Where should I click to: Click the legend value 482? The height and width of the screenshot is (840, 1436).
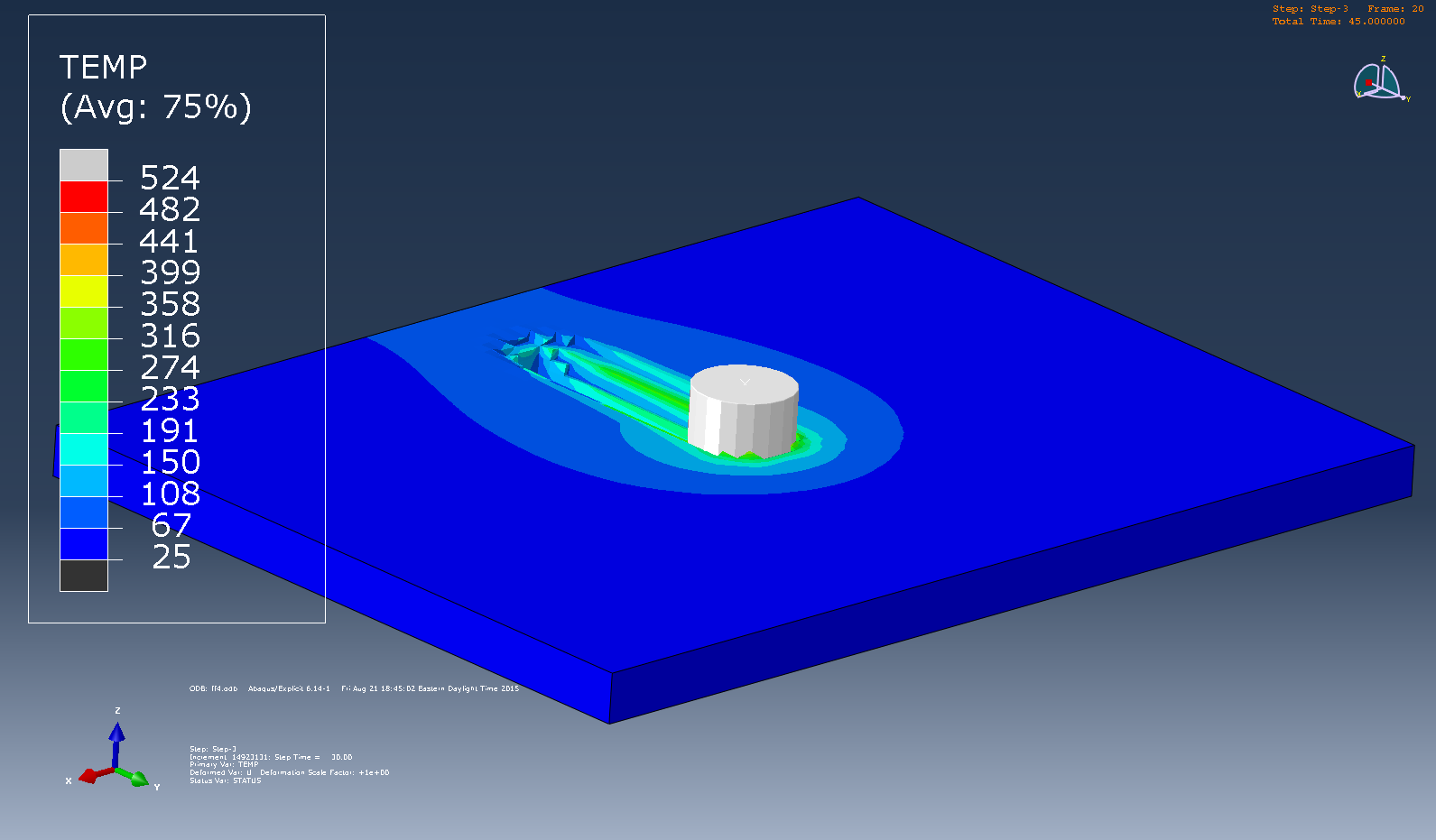click(x=170, y=209)
